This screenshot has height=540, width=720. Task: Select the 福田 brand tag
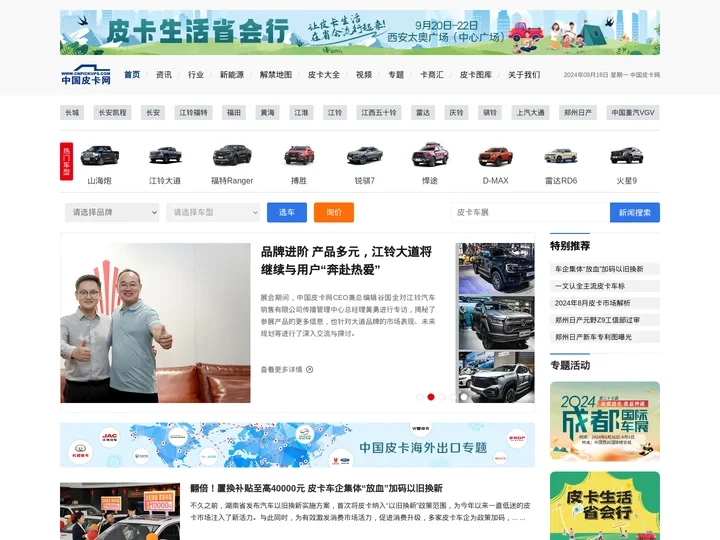click(234, 112)
